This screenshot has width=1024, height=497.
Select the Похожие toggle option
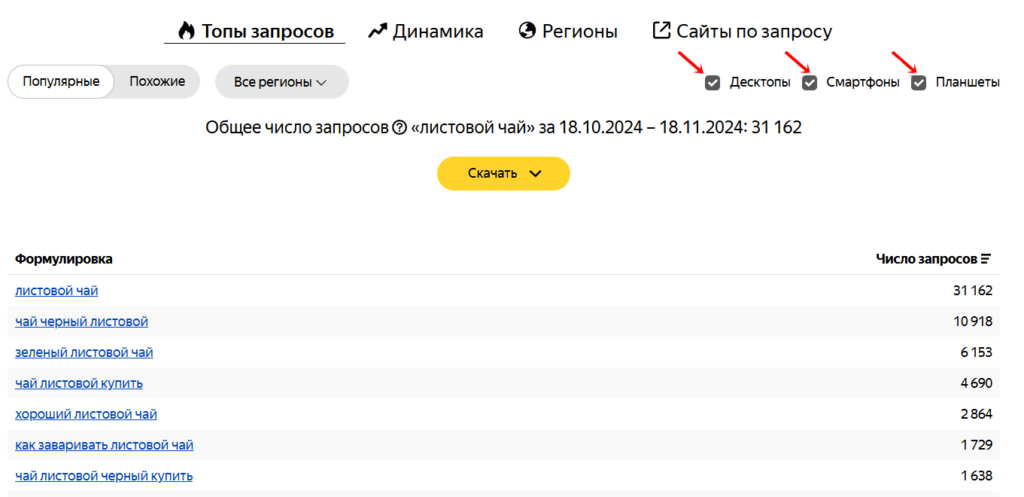(x=157, y=82)
